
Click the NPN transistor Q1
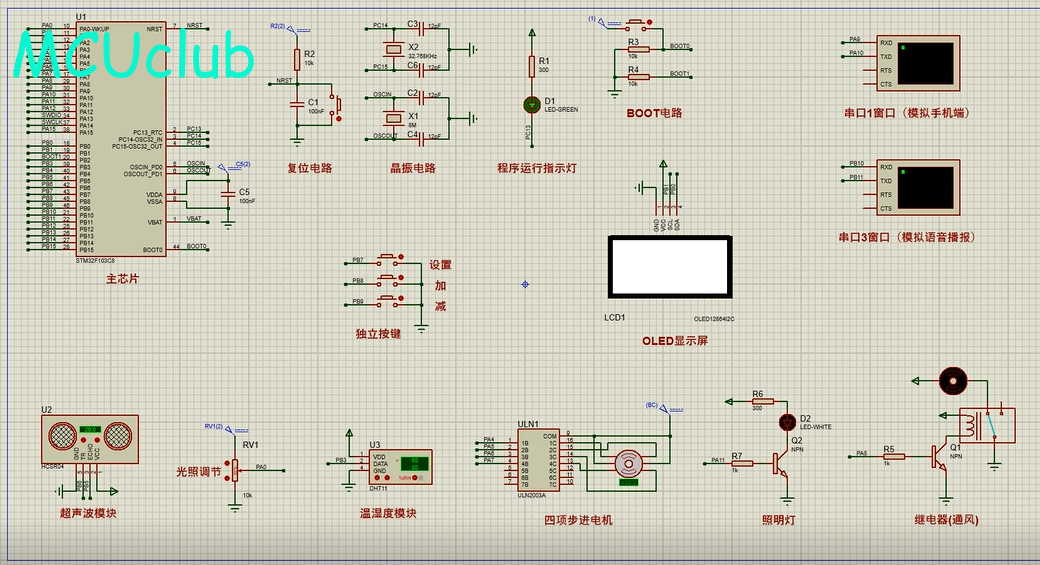[939, 458]
